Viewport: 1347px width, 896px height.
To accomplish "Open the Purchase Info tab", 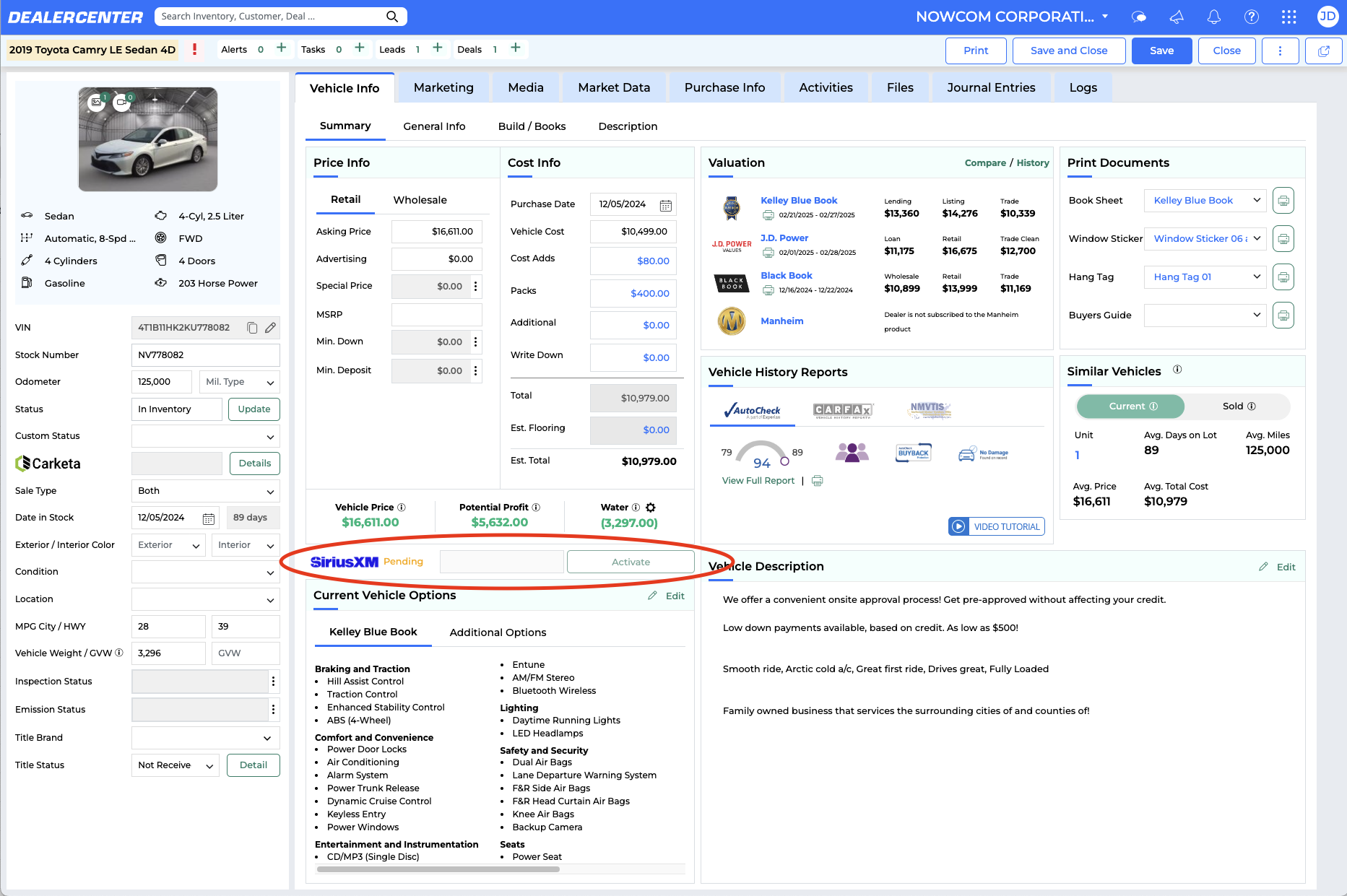I will pyautogui.click(x=724, y=87).
